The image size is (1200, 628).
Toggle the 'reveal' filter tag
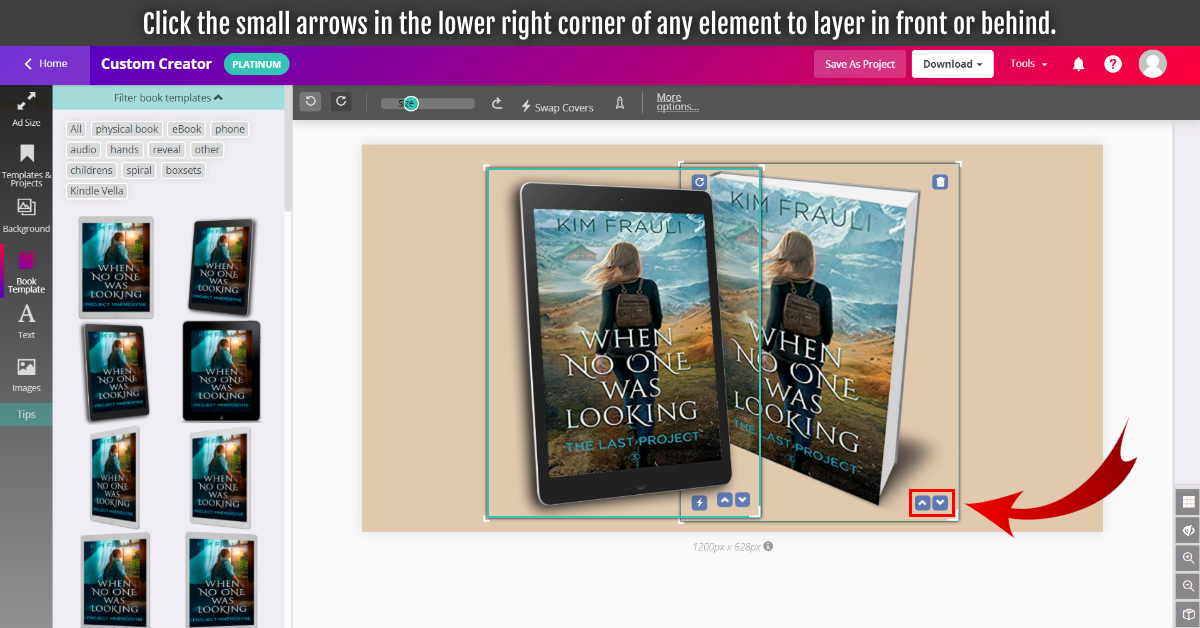point(167,150)
